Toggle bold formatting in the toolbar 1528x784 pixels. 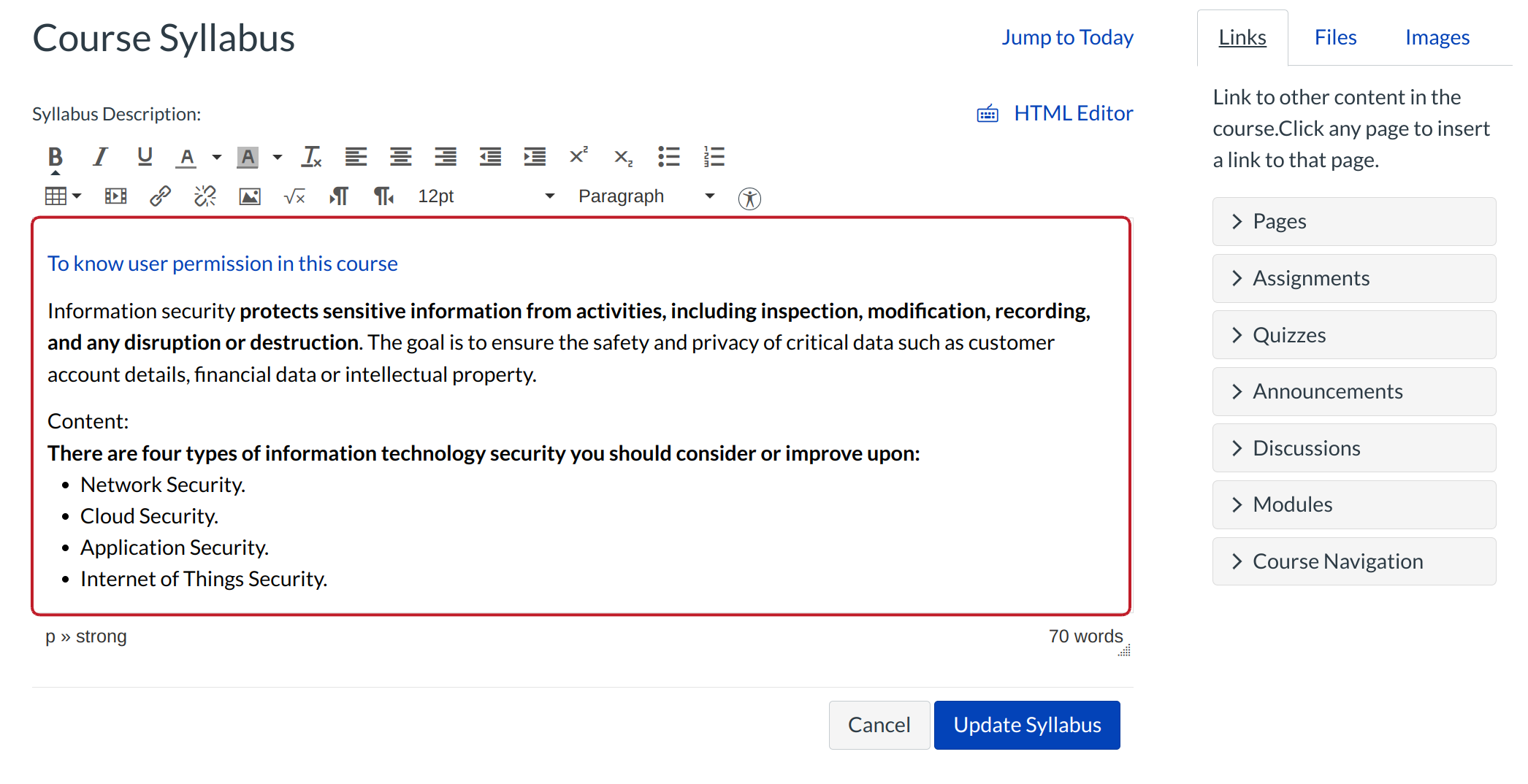(55, 157)
